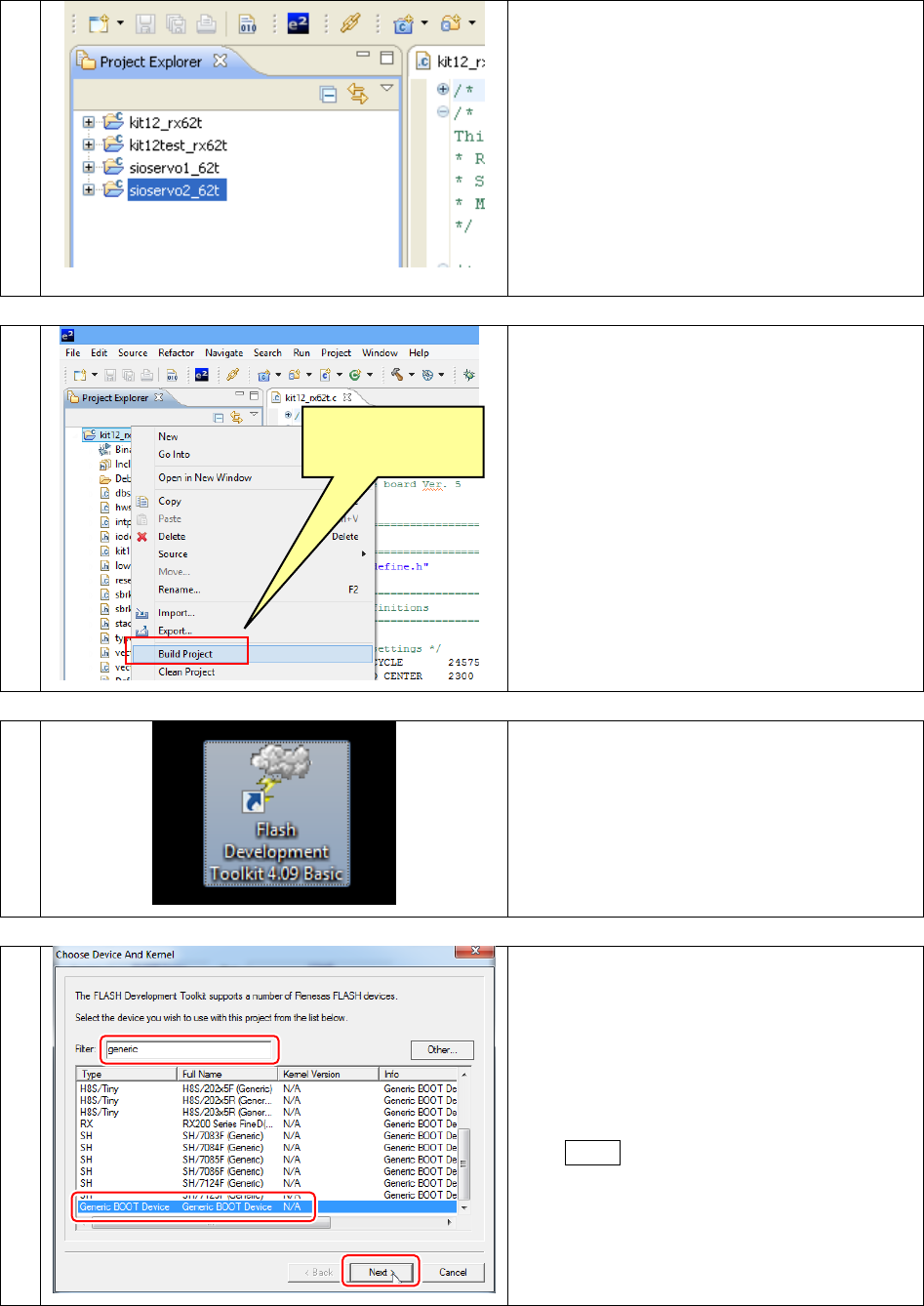
Task: Click the kit12_rx62t project folder icon
Action: click(x=113, y=123)
